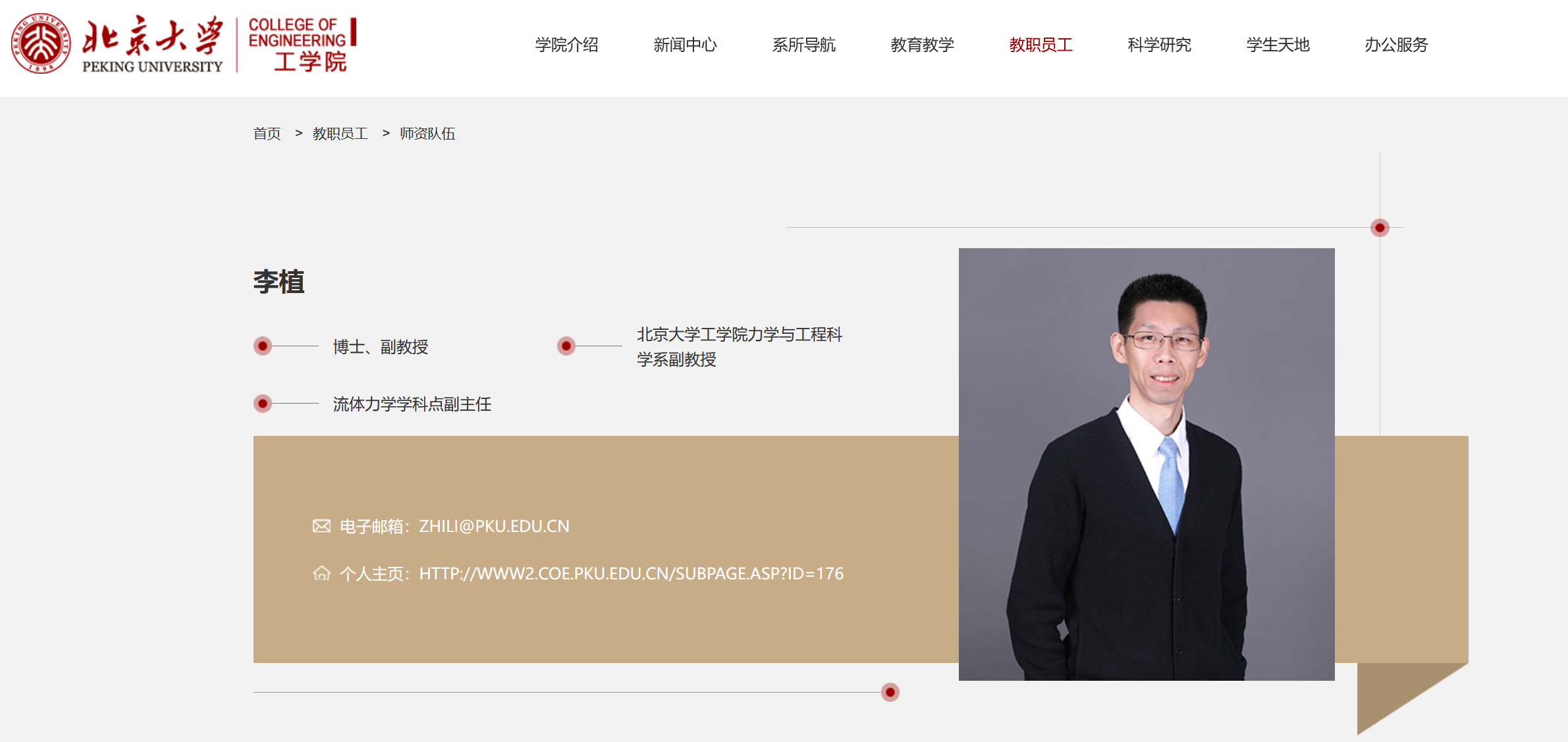Viewport: 1568px width, 742px height.
Task: Open the 科学研究 section
Action: coord(1159,45)
